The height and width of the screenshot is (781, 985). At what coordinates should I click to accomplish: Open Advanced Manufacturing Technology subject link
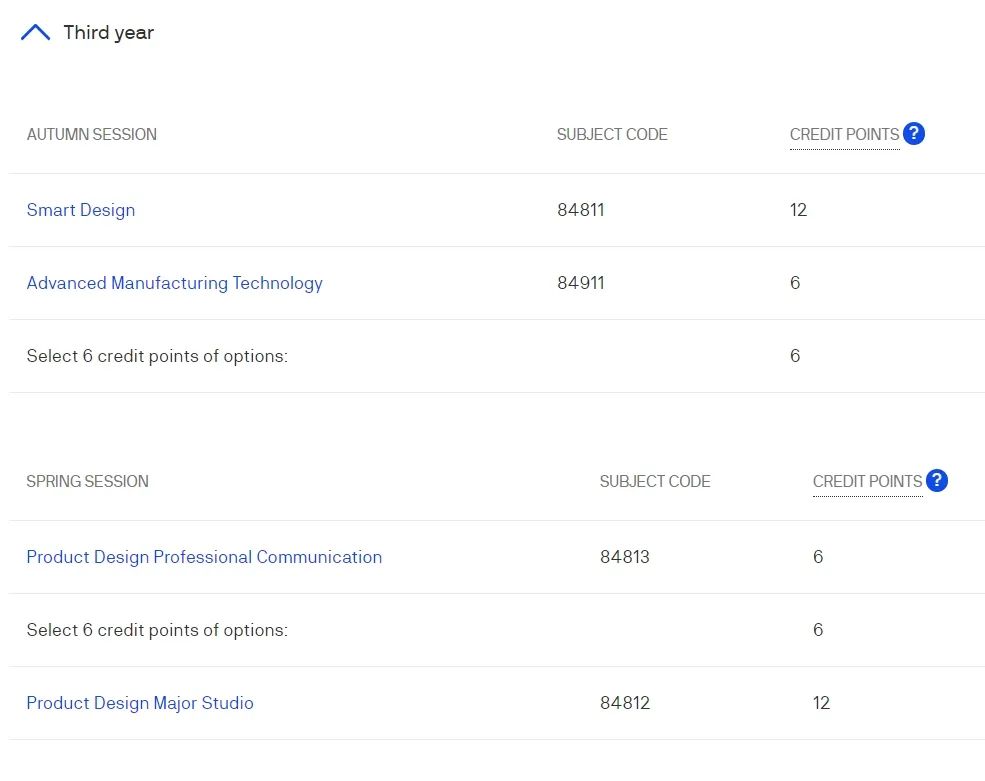pyautogui.click(x=175, y=283)
